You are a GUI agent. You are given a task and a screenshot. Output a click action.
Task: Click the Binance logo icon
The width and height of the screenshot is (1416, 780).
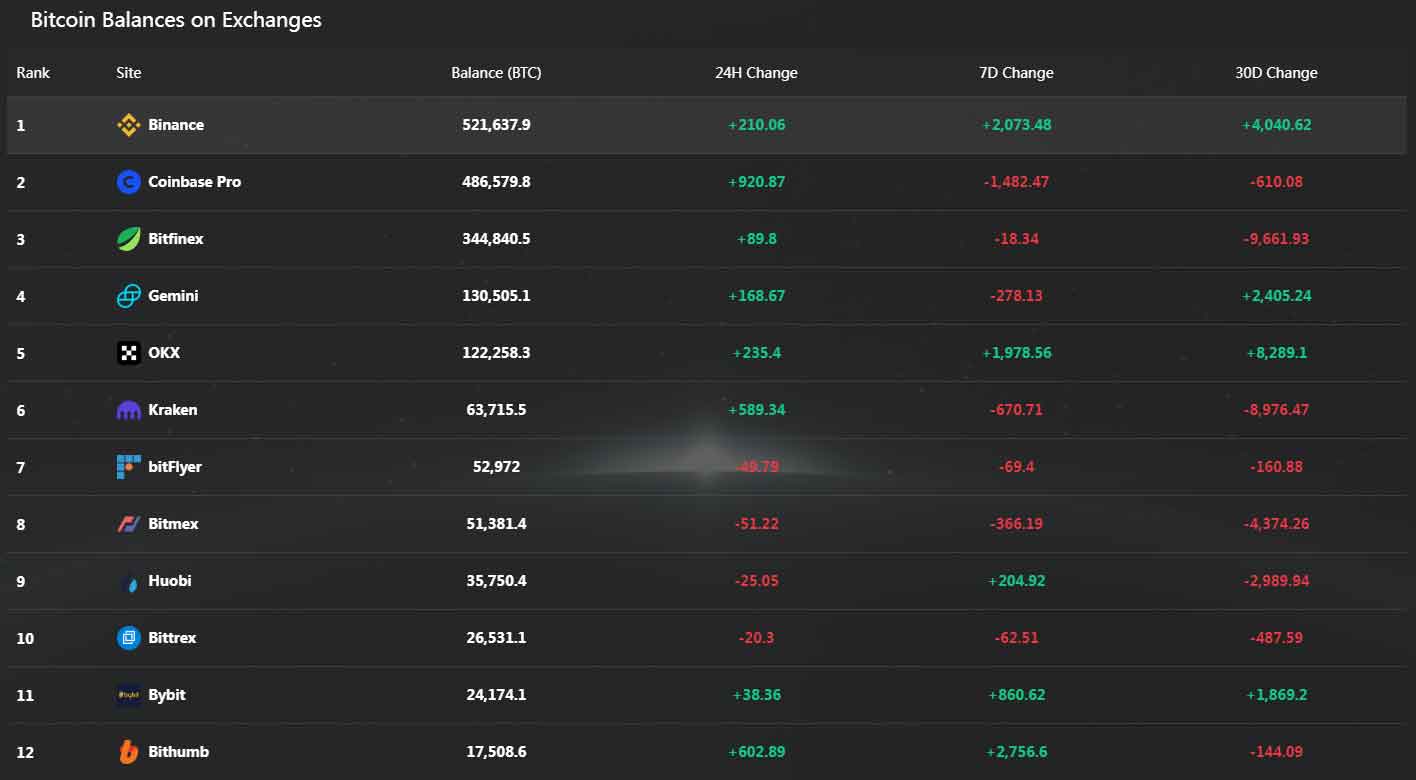click(129, 125)
